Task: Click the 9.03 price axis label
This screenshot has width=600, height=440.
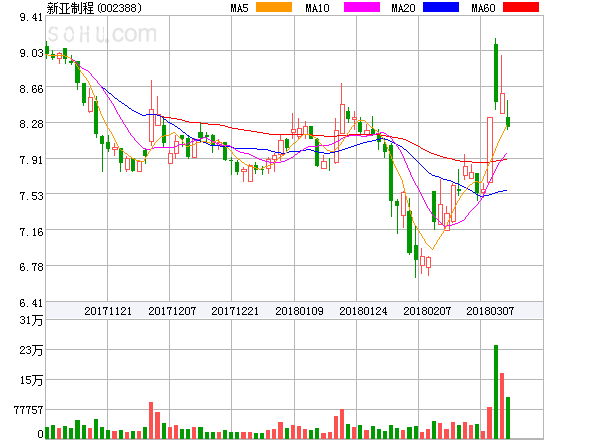Action: (31, 53)
